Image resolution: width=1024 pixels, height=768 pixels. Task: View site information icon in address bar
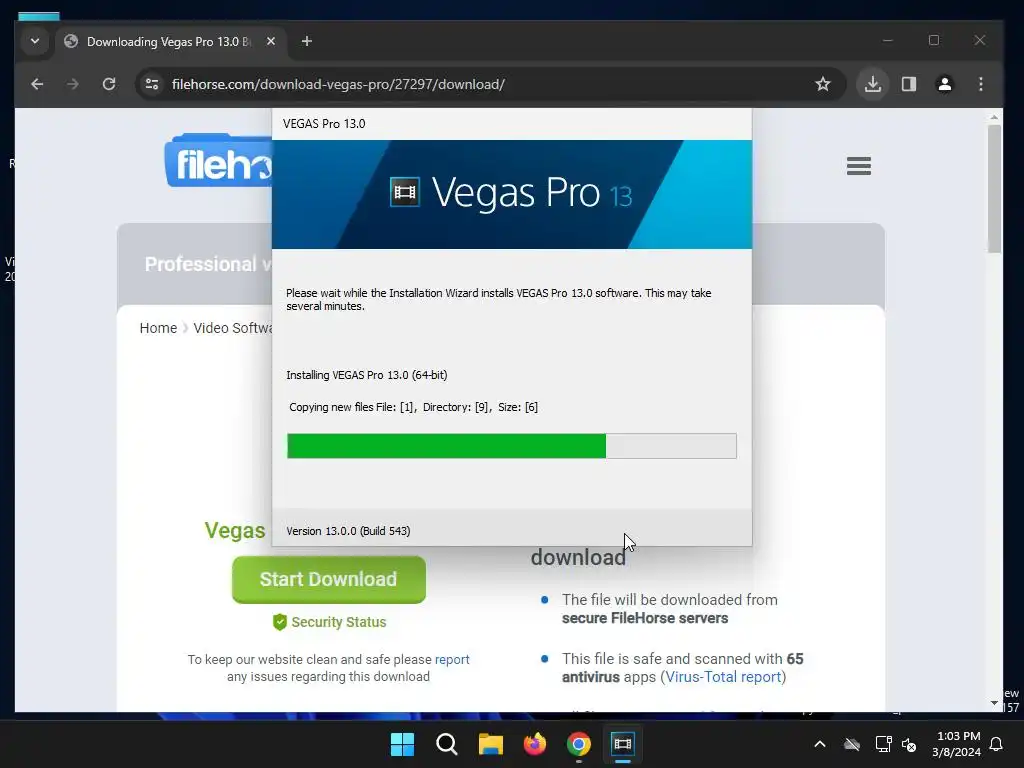(152, 84)
